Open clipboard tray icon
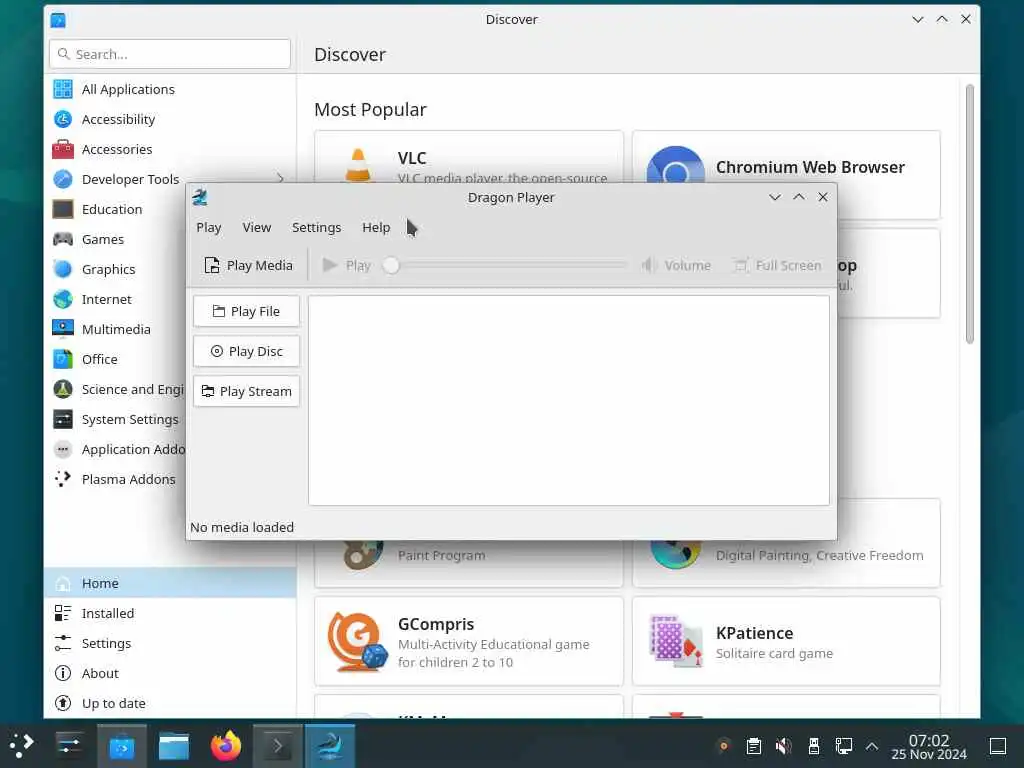The height and width of the screenshot is (768, 1024). tap(754, 745)
